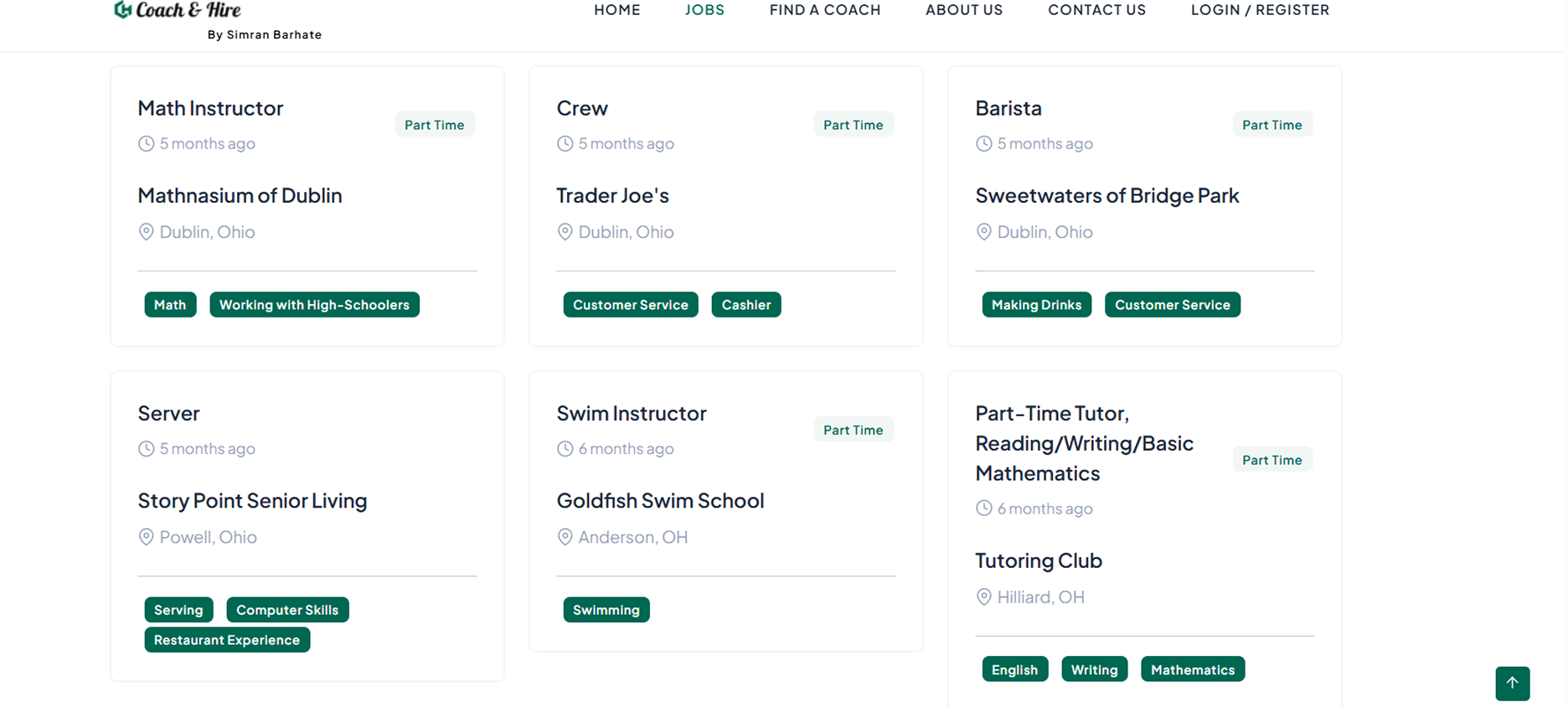Click the location pin beside Hilliard, OH

[x=983, y=597]
